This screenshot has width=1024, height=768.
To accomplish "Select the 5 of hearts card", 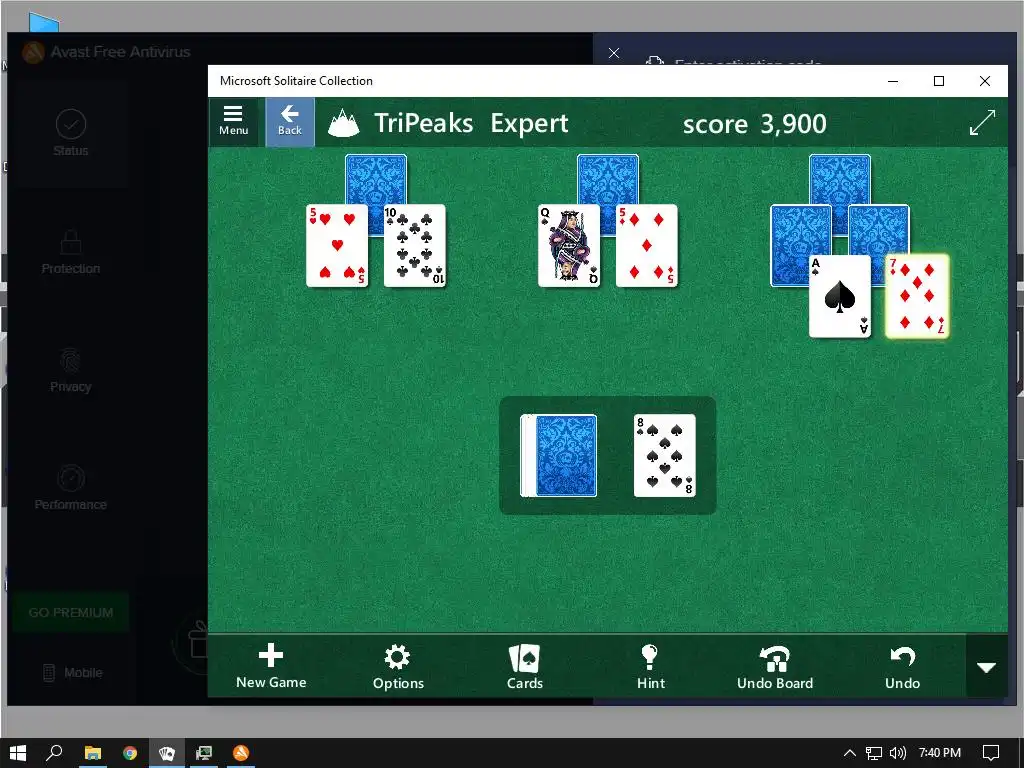I will click(337, 246).
